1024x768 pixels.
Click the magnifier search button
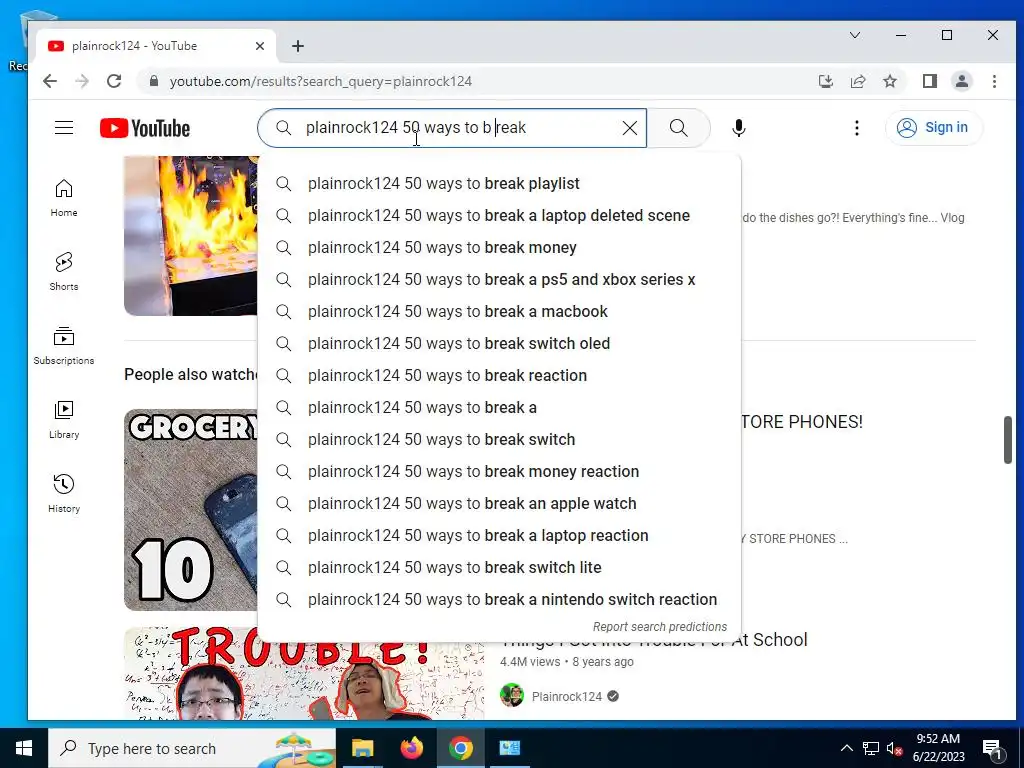point(679,128)
